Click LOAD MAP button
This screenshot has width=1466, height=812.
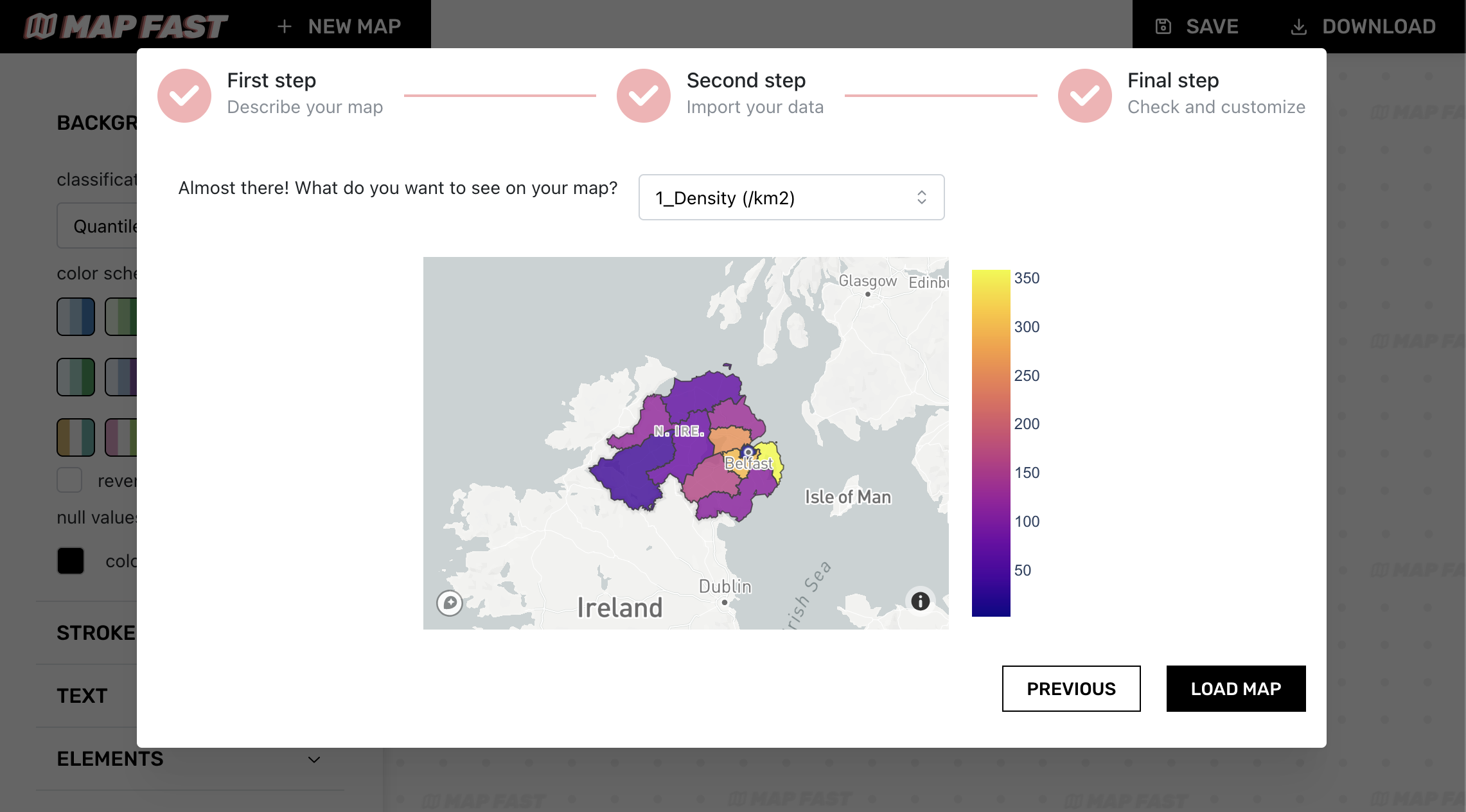pyautogui.click(x=1236, y=689)
